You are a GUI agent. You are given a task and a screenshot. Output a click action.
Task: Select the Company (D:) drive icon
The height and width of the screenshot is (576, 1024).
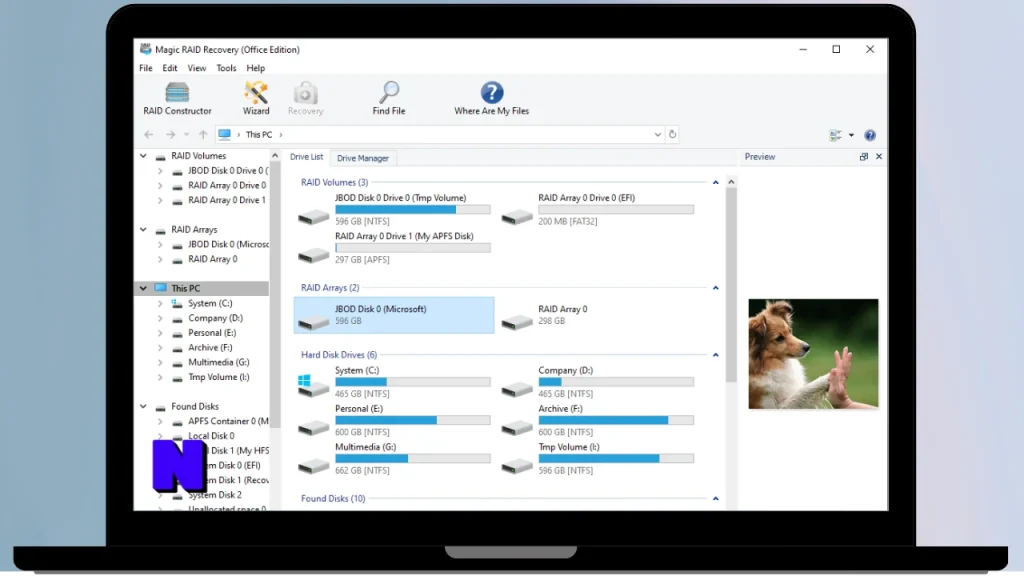[517, 389]
